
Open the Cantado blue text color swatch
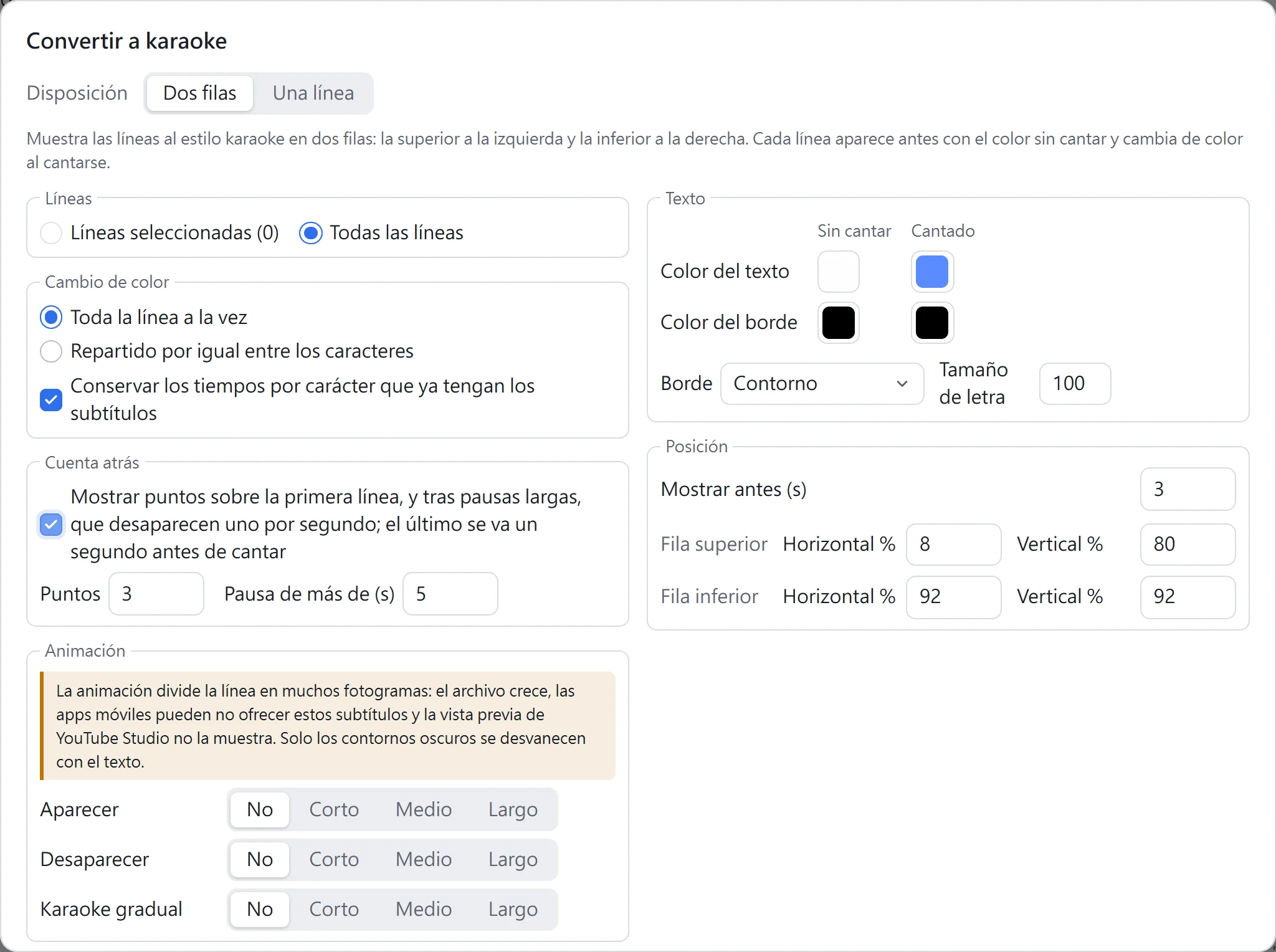pyautogui.click(x=932, y=272)
